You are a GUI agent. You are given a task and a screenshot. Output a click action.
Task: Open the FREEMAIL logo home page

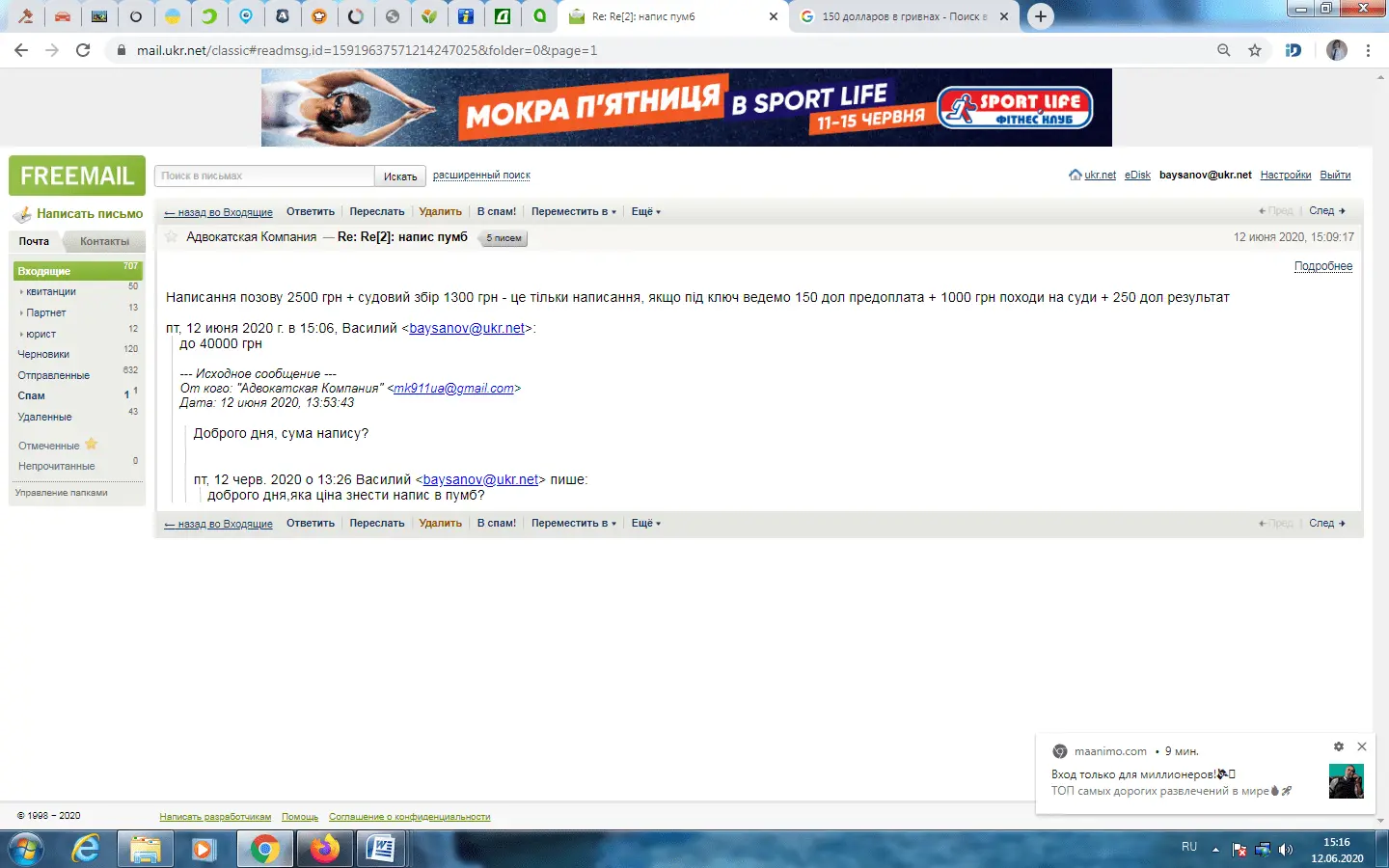pyautogui.click(x=76, y=176)
